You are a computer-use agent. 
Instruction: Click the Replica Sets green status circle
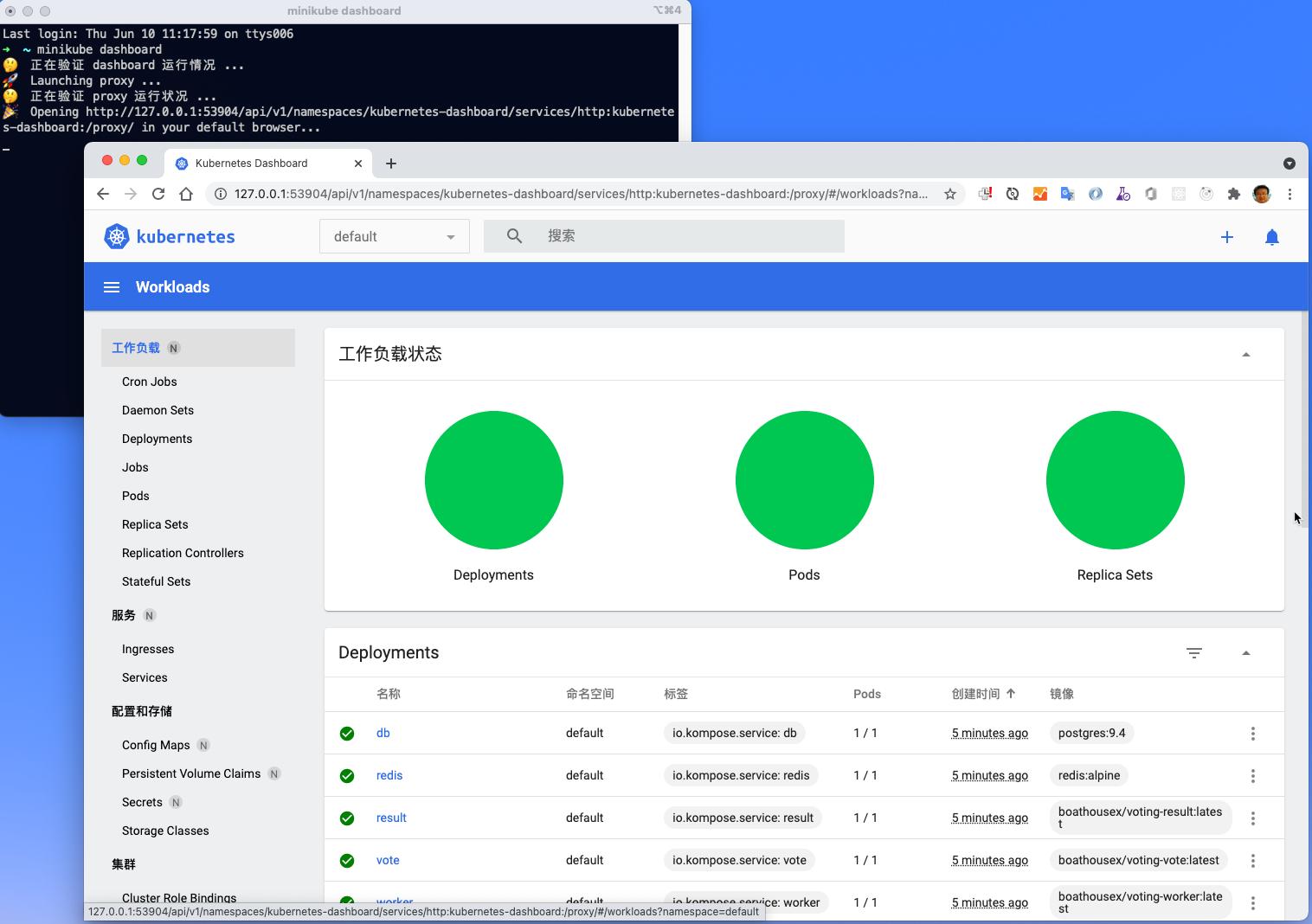click(x=1116, y=480)
